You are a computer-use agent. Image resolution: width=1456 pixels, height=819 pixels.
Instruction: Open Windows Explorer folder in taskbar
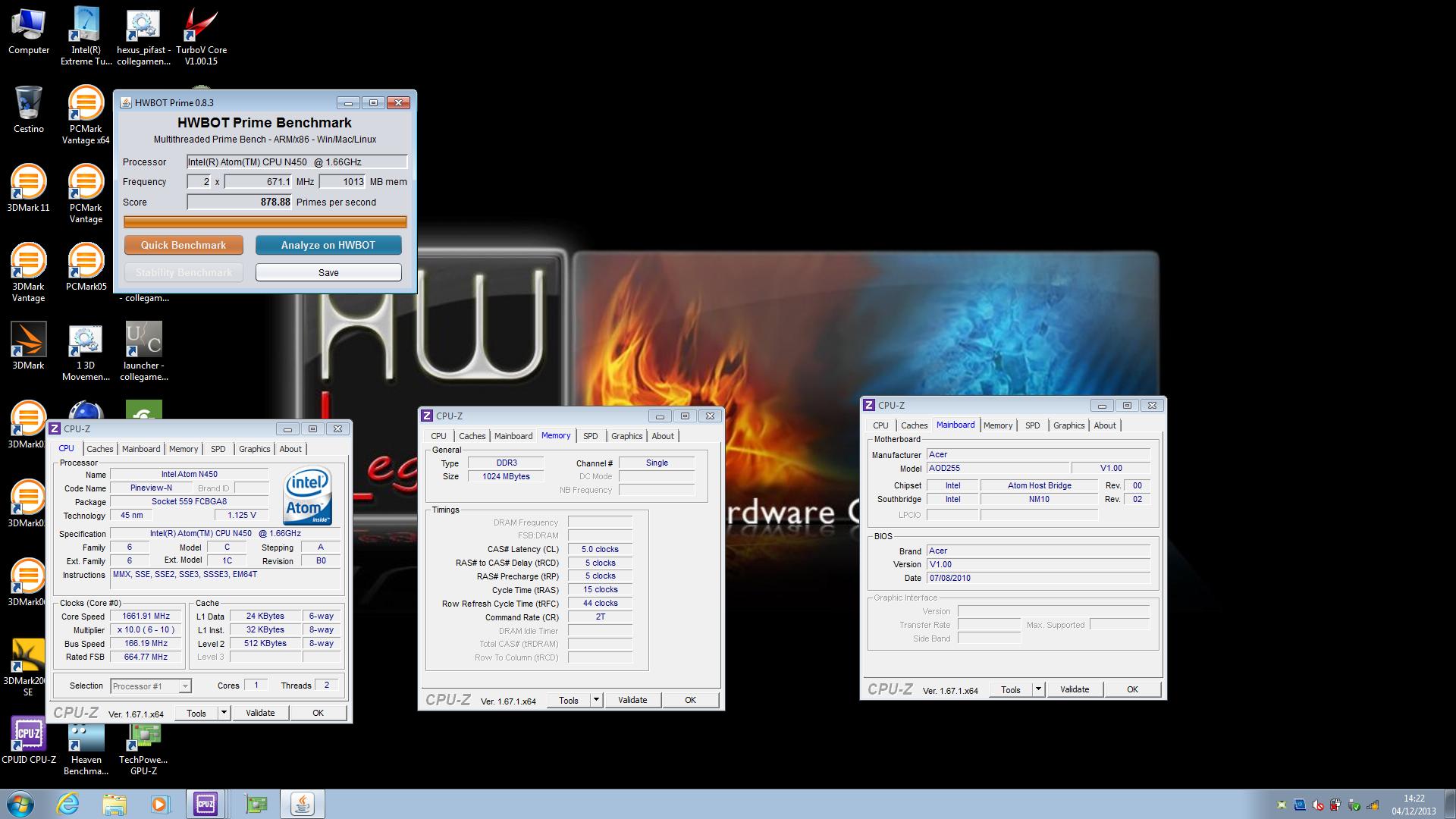point(115,804)
